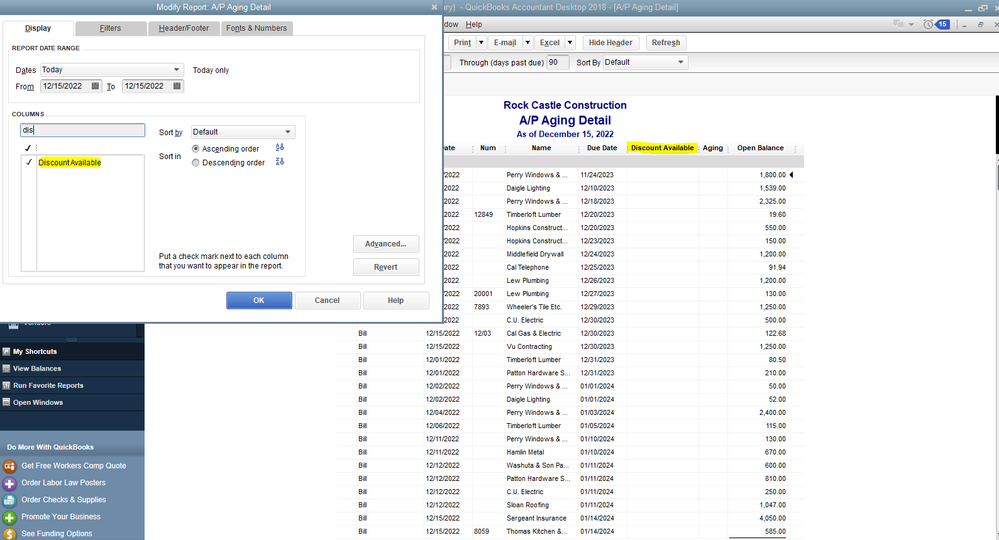This screenshot has width=999, height=540.
Task: Click the See Funding Options icon
Action: pos(9,534)
